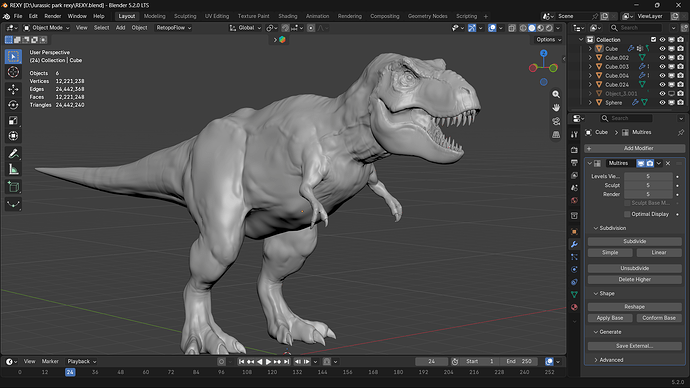This screenshot has width=690, height=388.
Task: Open the Particles properties tab
Action: coord(574,257)
